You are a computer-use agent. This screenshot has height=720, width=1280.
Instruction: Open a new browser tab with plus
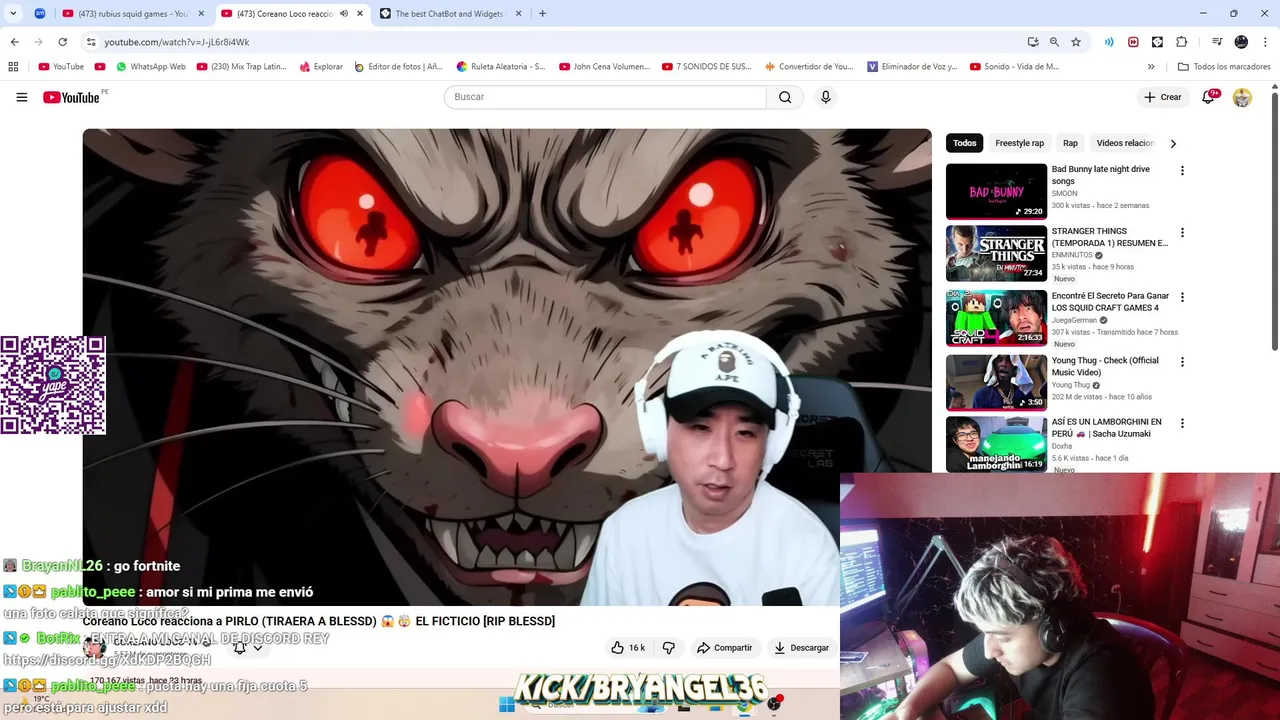tap(542, 14)
